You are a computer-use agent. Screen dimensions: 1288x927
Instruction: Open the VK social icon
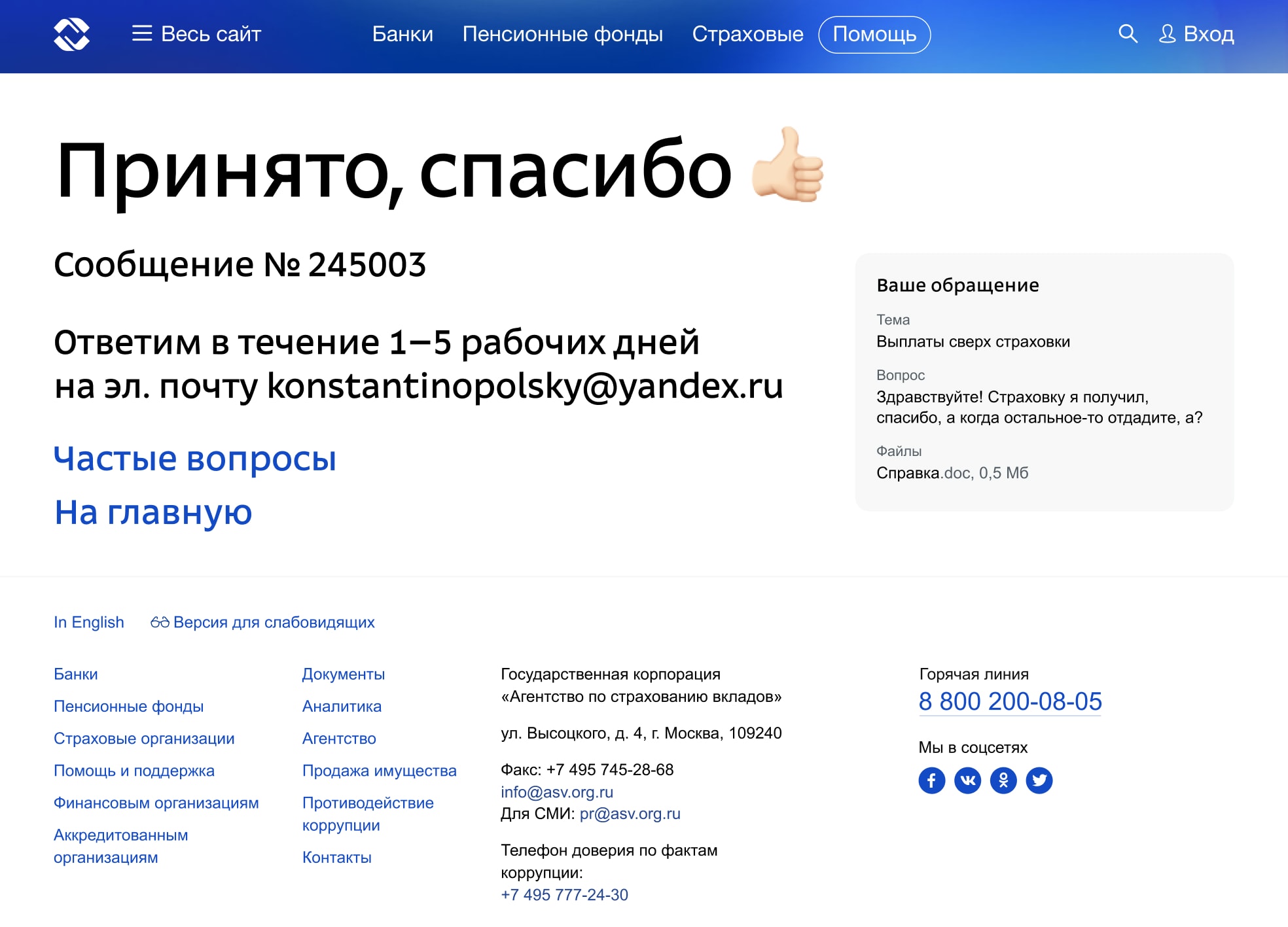coord(967,780)
